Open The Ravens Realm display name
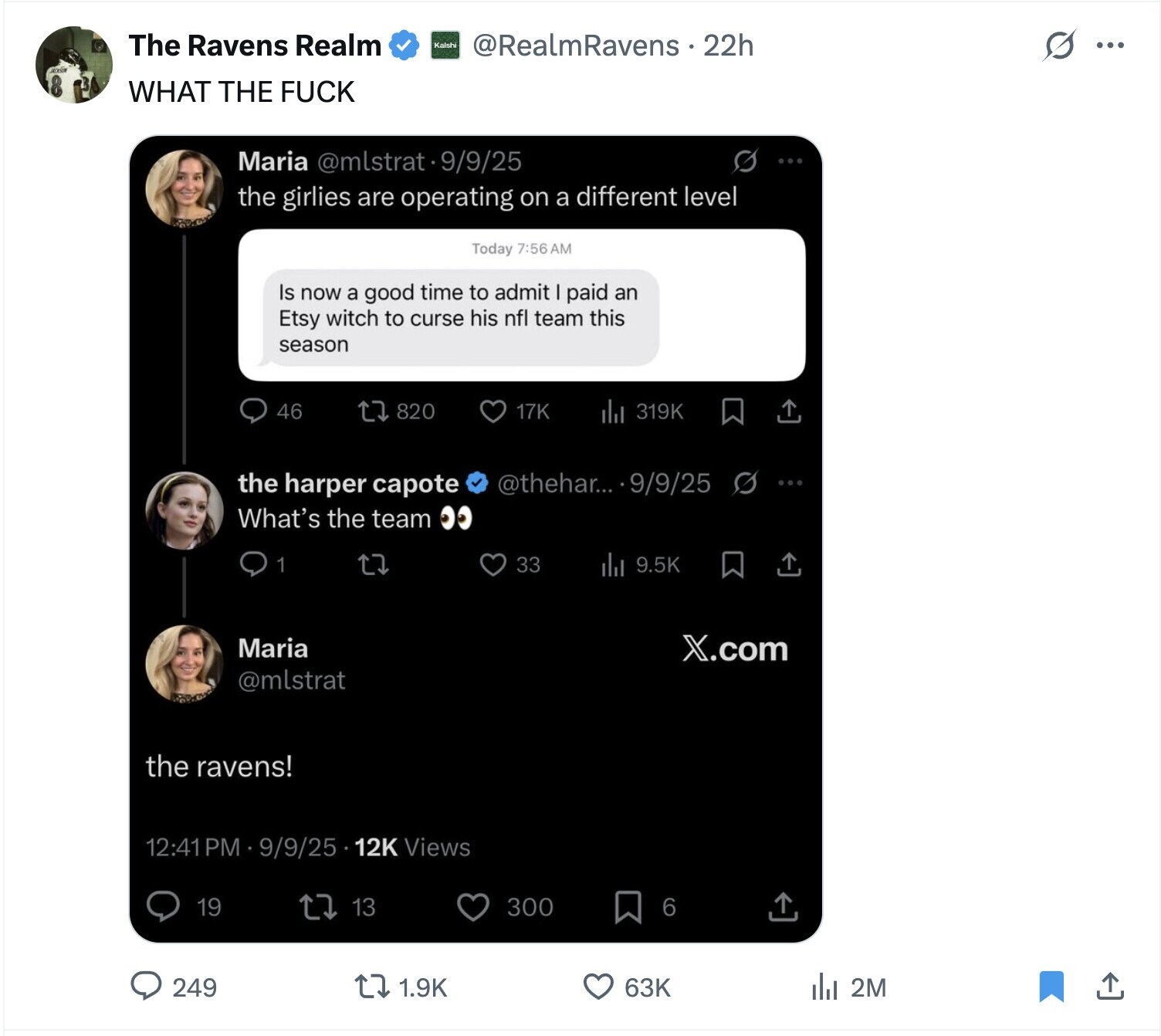 pos(255,46)
